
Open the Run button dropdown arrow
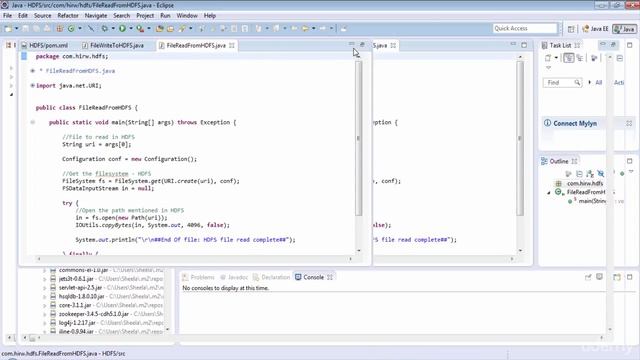[x=131, y=29]
